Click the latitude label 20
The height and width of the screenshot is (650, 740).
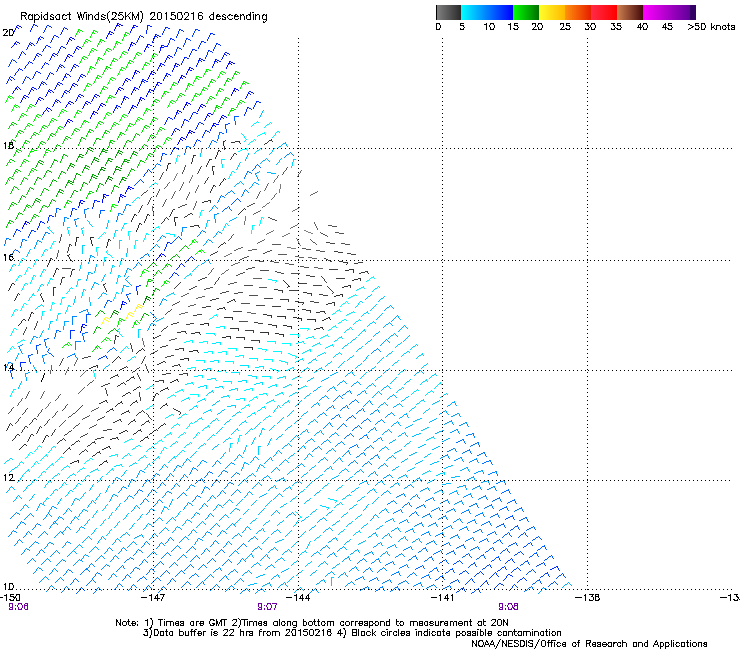tap(8, 33)
